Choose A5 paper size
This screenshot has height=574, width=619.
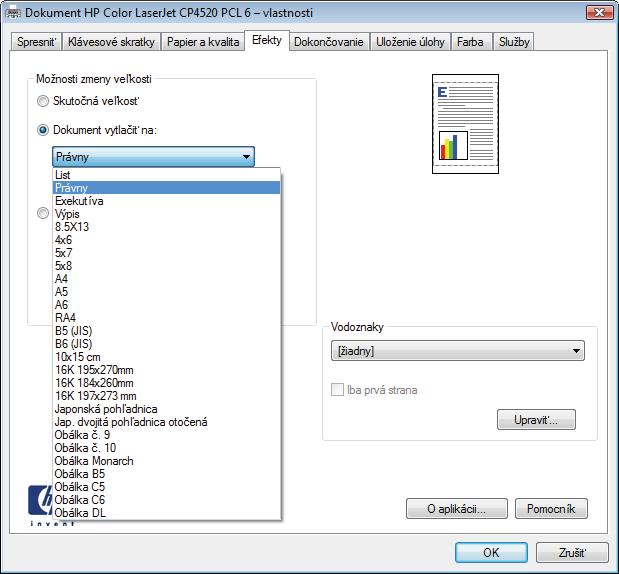[x=167, y=292]
